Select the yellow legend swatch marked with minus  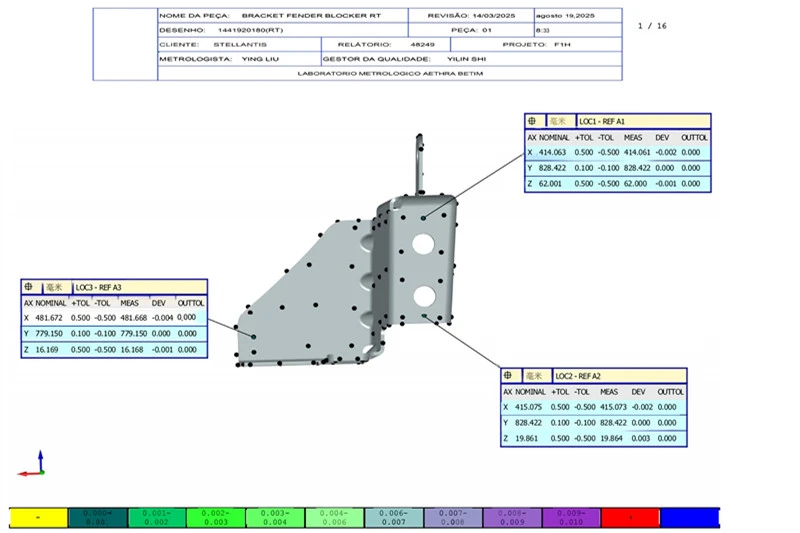pyautogui.click(x=38, y=518)
